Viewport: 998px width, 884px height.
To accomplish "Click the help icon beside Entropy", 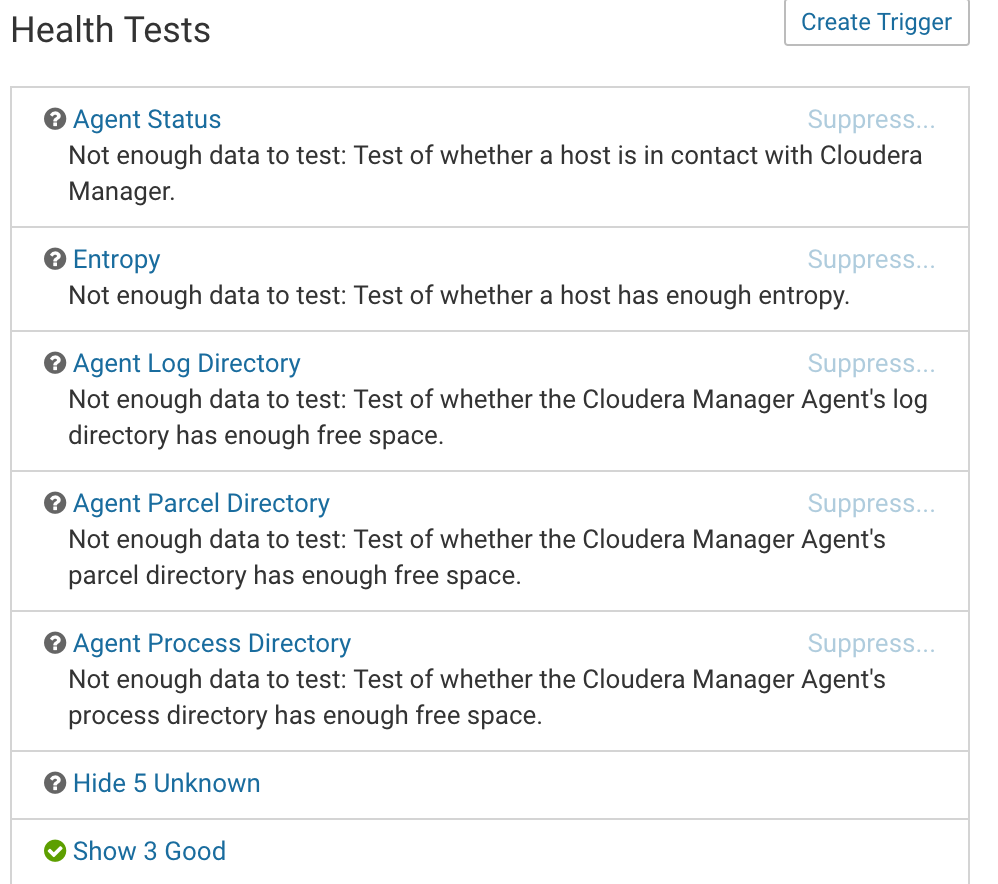I will (55, 259).
